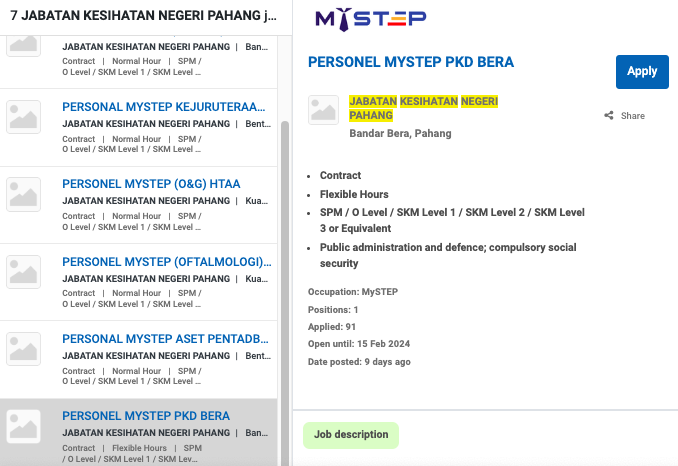This screenshot has width=678, height=466.
Task: Open PERSONEL MYSTEP (OFTALMOLOGI) listing
Action: coord(166,262)
